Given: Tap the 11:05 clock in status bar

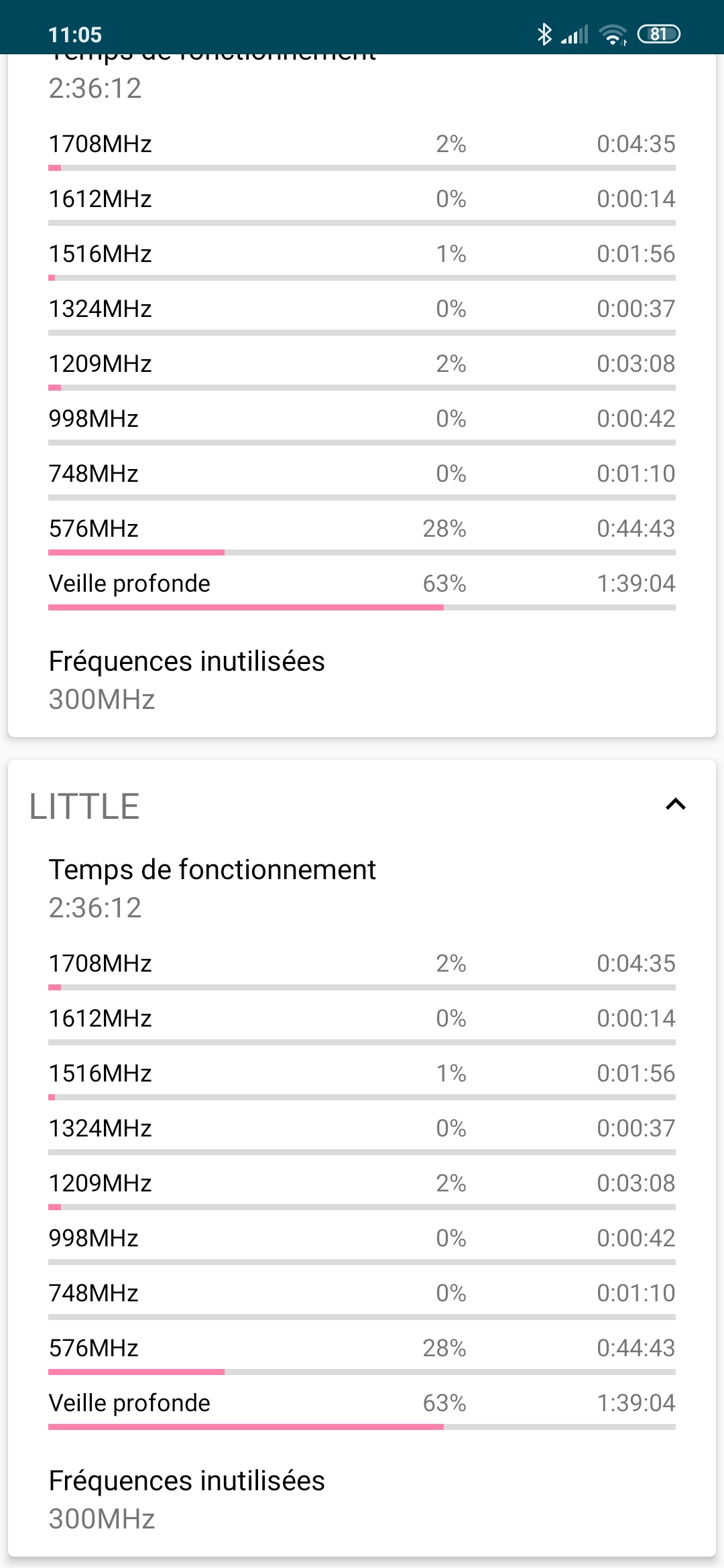Looking at the screenshot, I should click(x=75, y=35).
